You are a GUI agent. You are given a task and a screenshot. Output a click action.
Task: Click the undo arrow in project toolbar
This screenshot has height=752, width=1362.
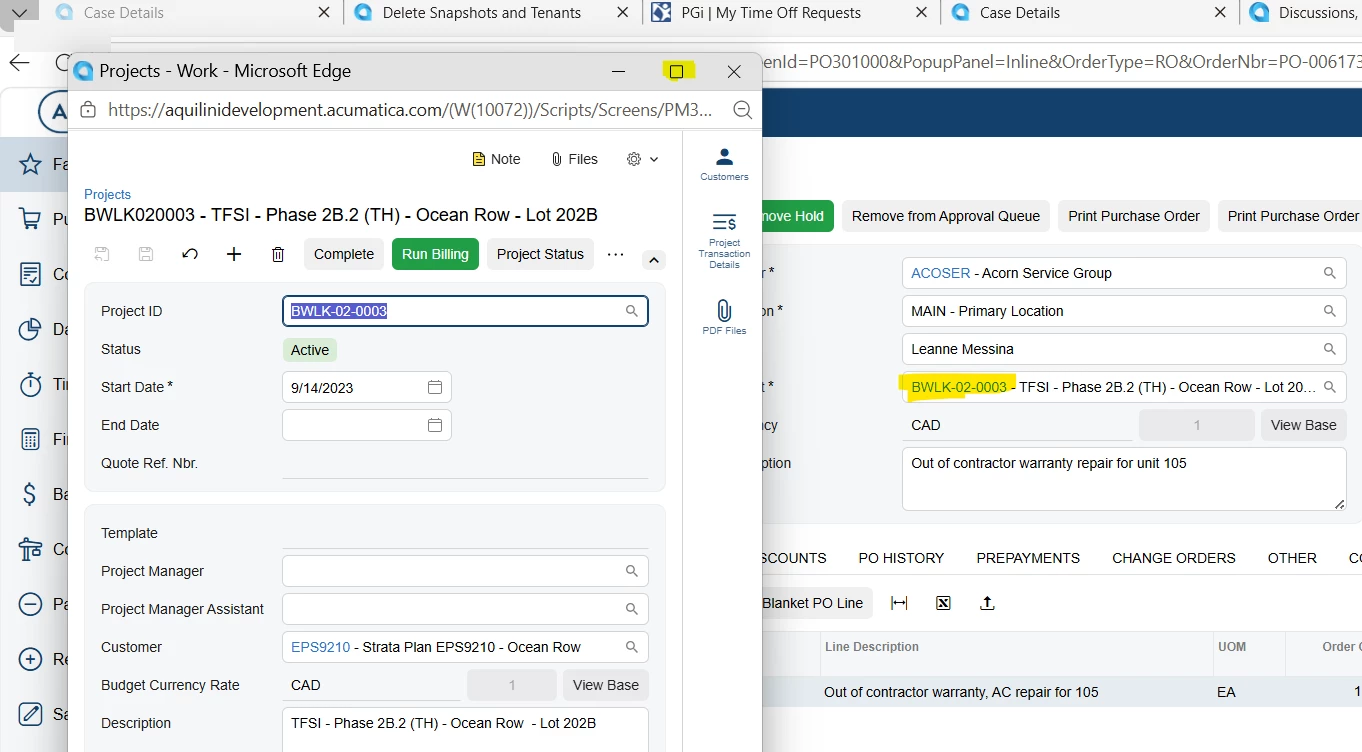tap(190, 254)
